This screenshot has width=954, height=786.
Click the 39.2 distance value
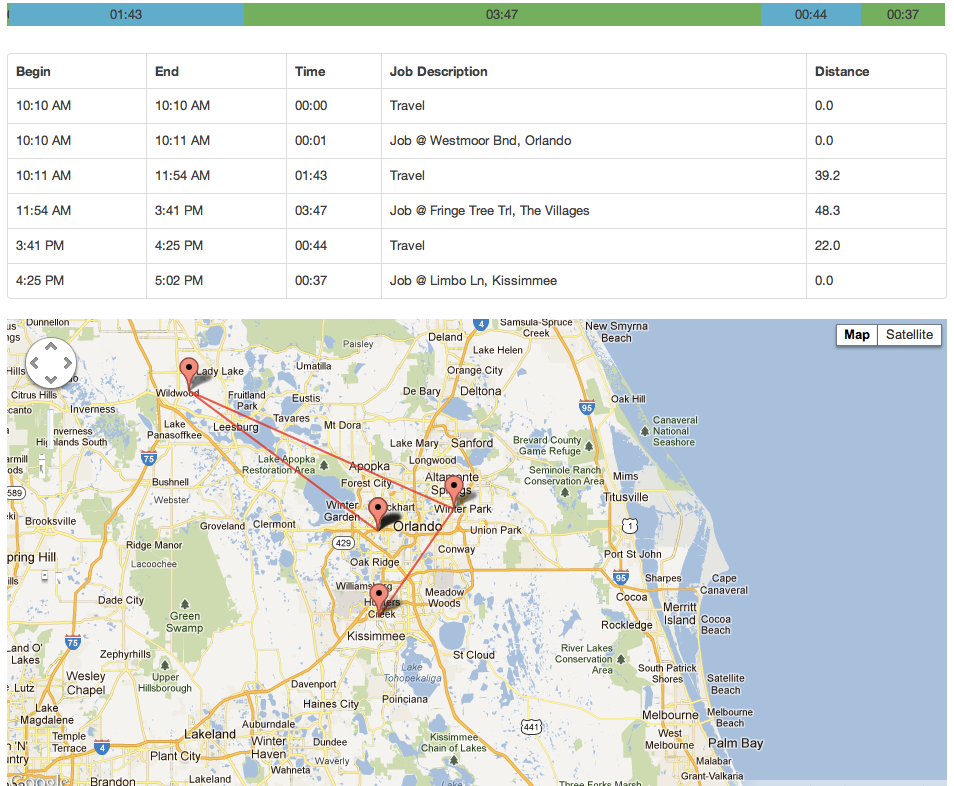pos(827,175)
